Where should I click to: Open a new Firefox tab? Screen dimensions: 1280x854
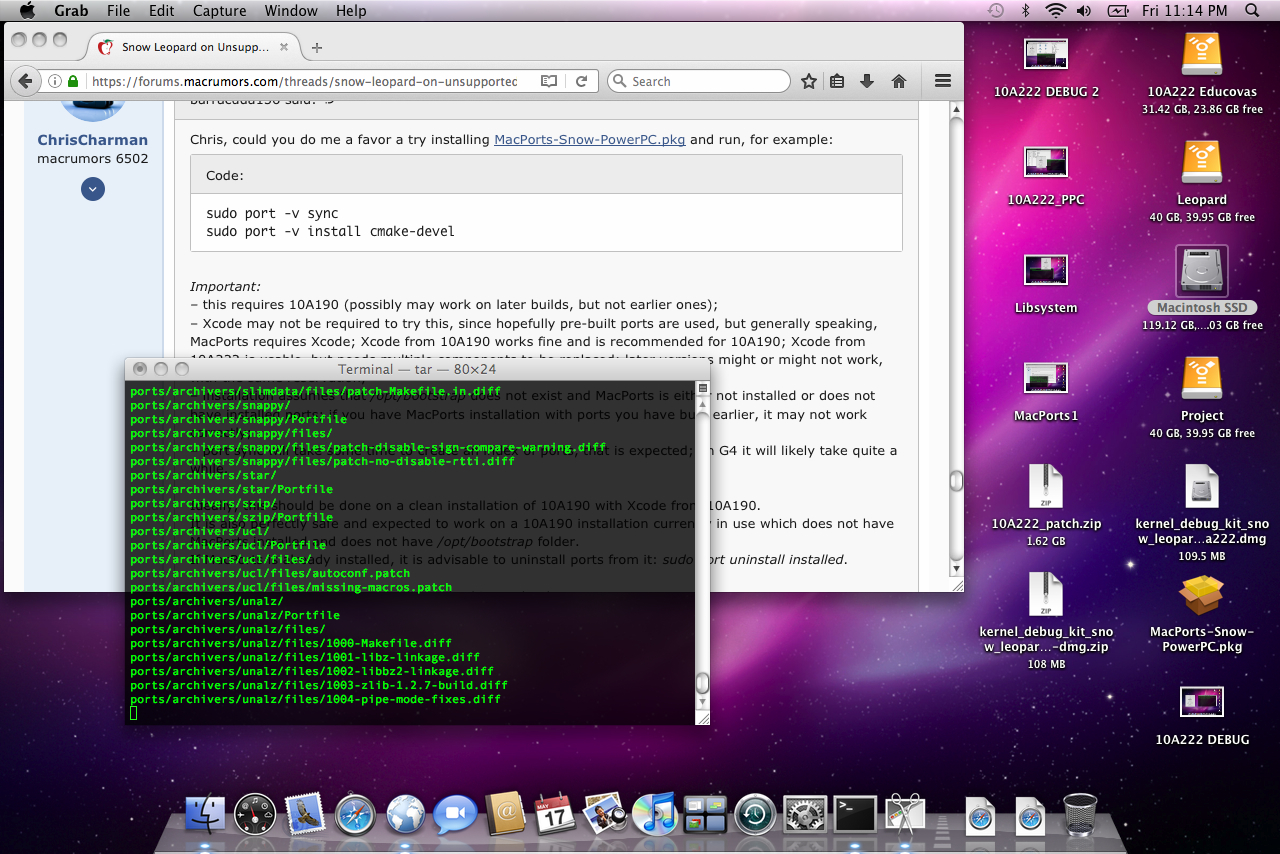click(317, 47)
